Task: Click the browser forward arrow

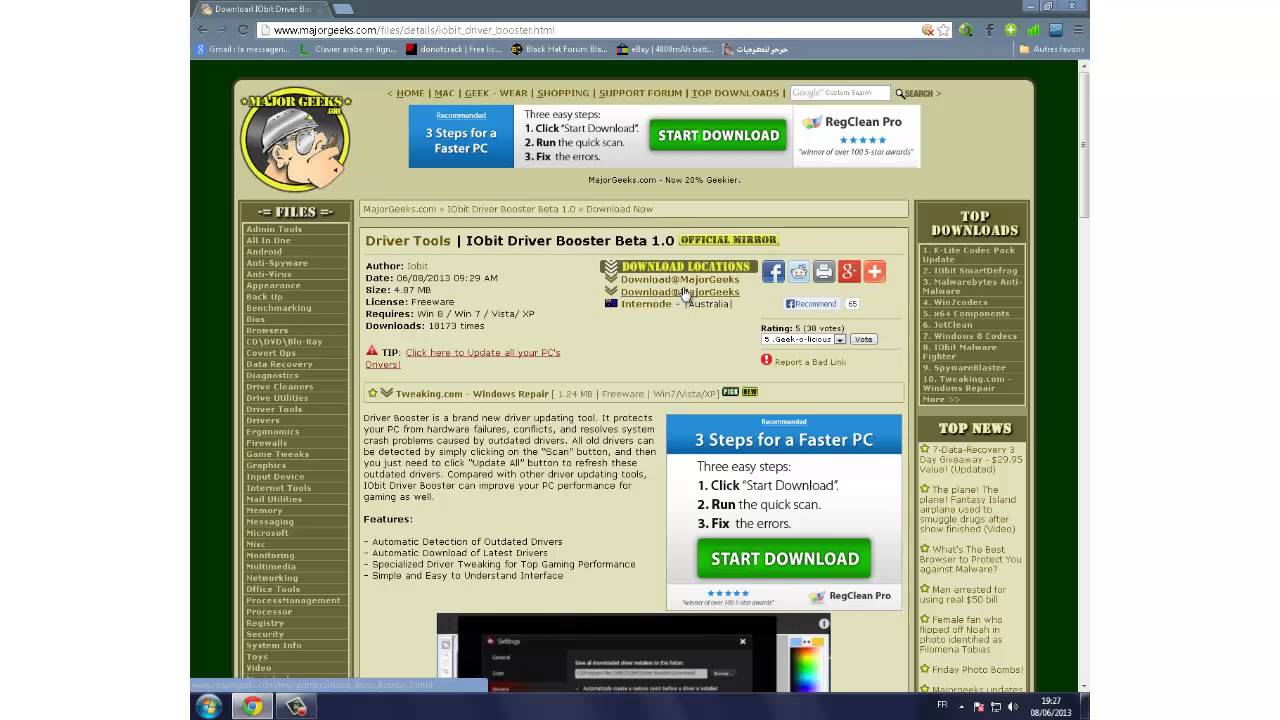Action: tap(223, 30)
